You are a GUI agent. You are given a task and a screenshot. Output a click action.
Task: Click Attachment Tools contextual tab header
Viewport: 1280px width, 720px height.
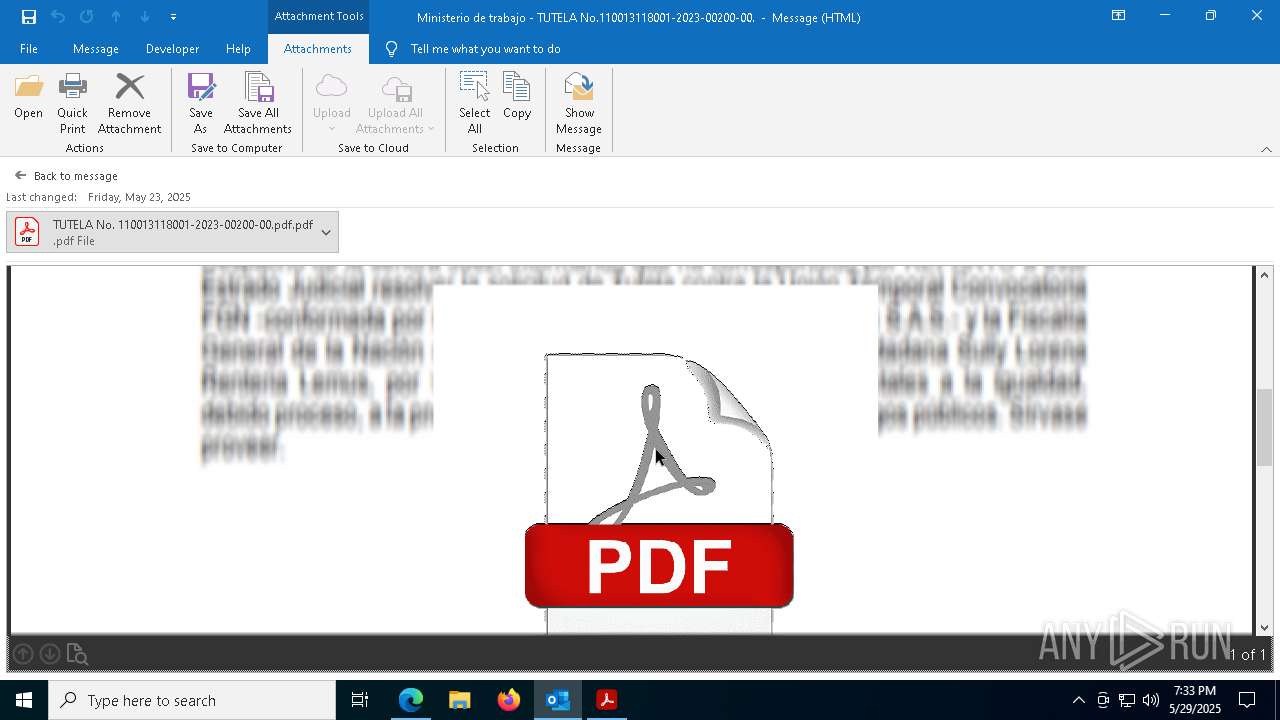click(x=319, y=16)
